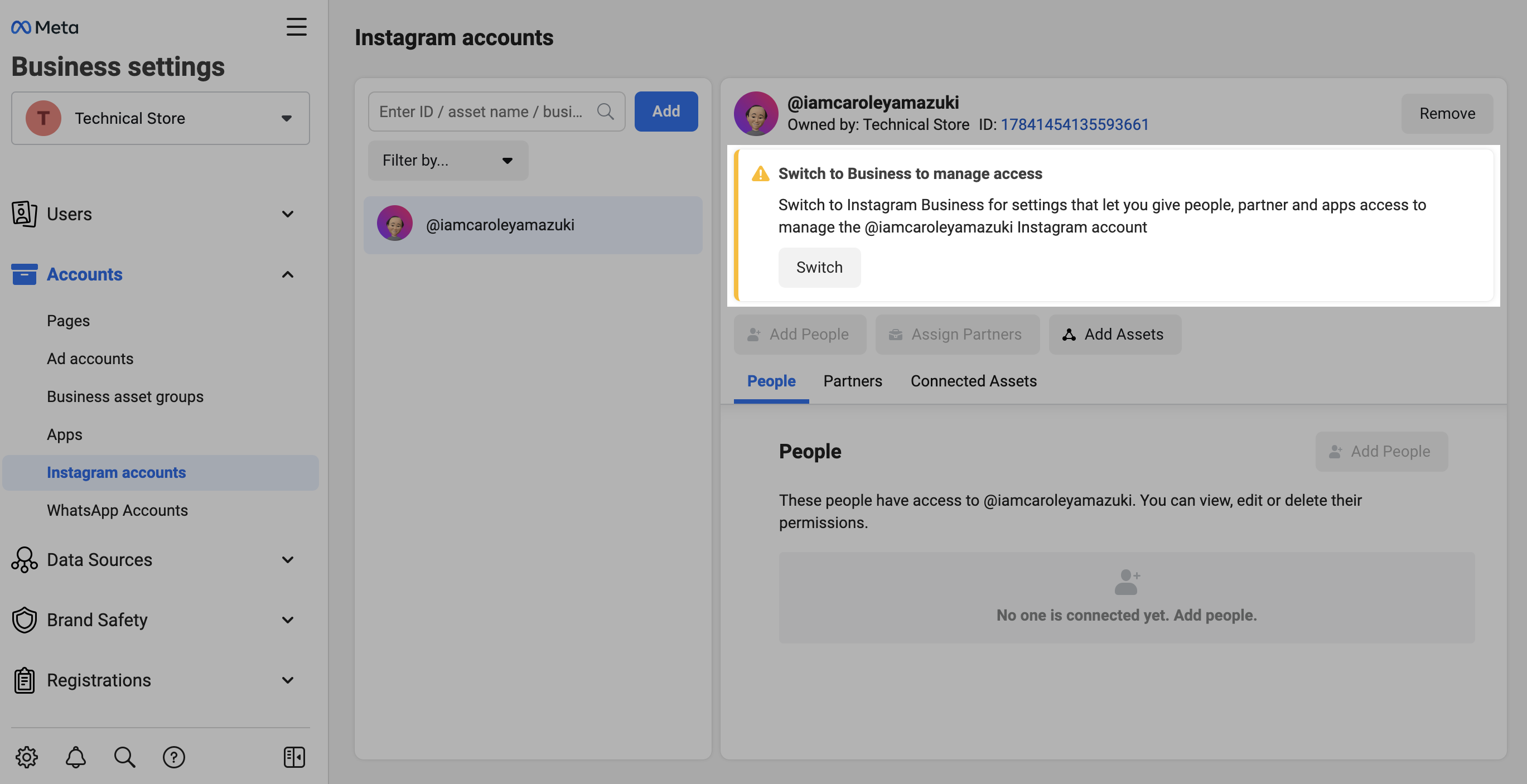Click the Brand Safety shield icon
This screenshot has width=1527, height=784.
(x=25, y=620)
